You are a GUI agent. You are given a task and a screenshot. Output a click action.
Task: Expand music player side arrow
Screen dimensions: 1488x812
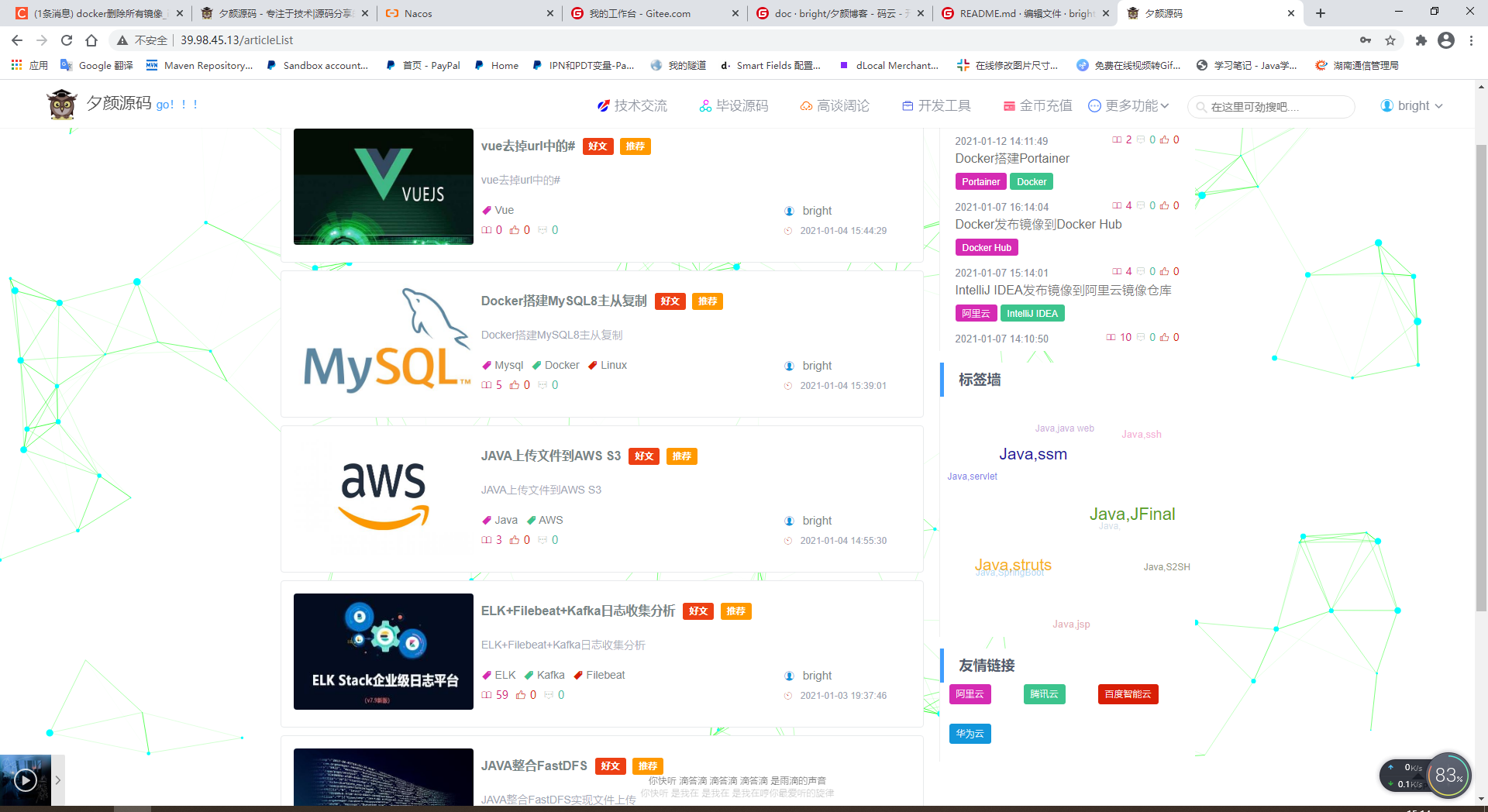pos(58,780)
